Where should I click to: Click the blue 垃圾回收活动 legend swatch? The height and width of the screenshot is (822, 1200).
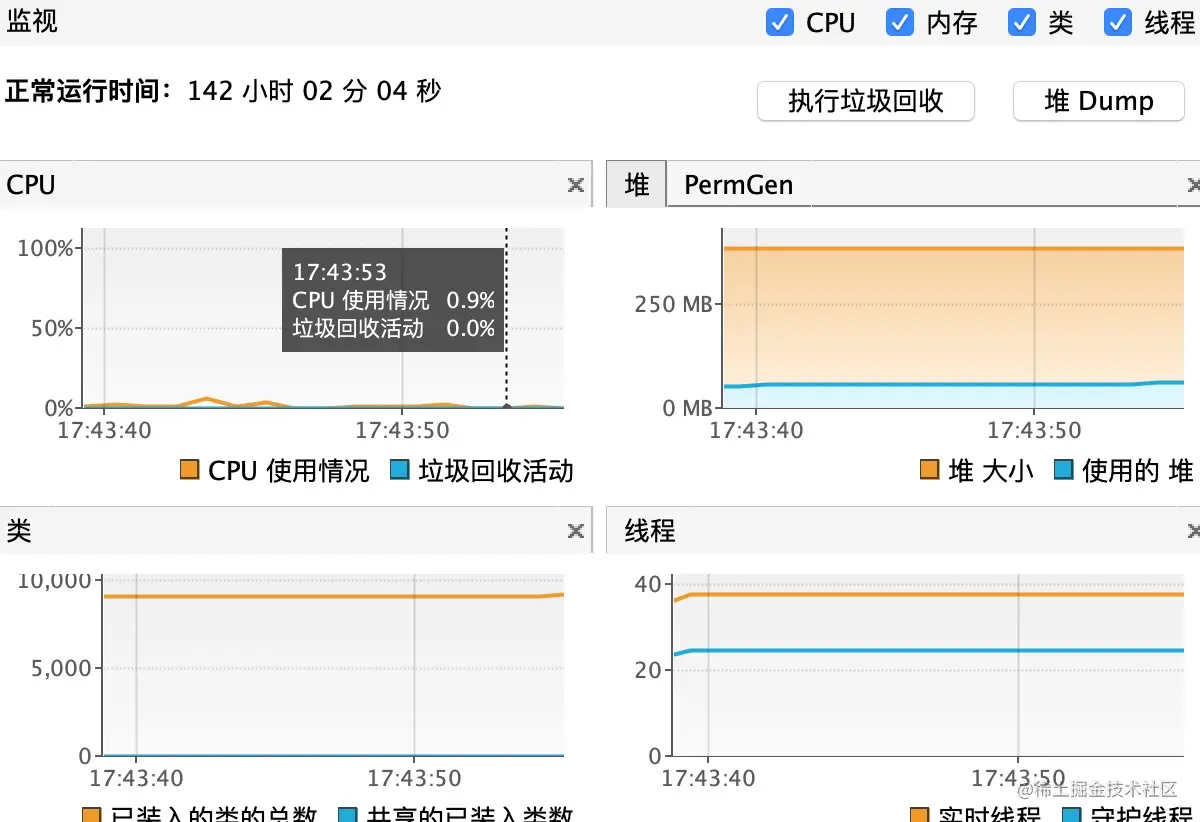(400, 470)
